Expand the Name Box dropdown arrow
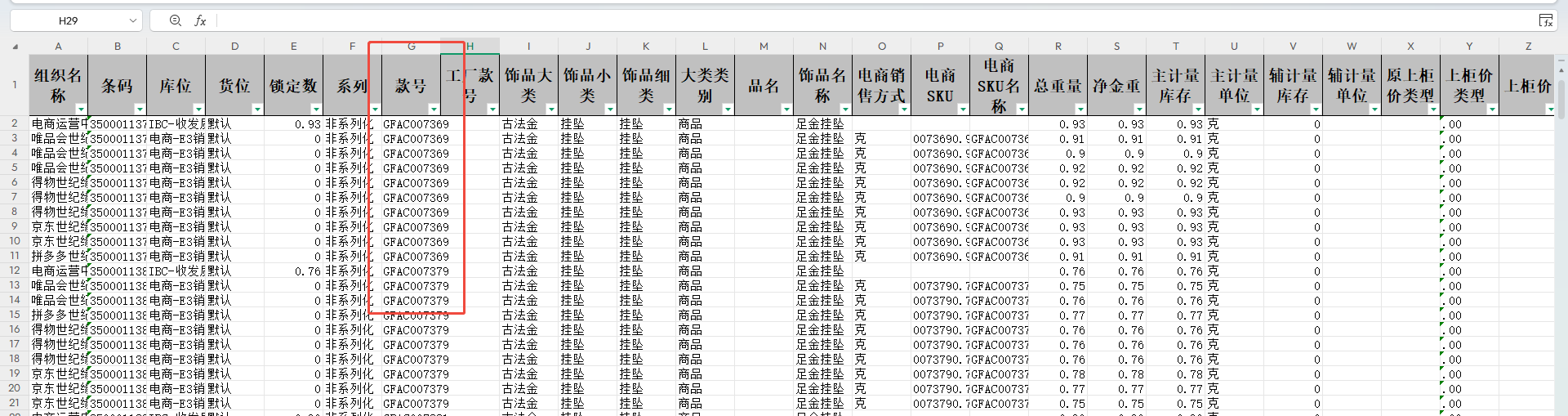1568x416 pixels. (132, 20)
